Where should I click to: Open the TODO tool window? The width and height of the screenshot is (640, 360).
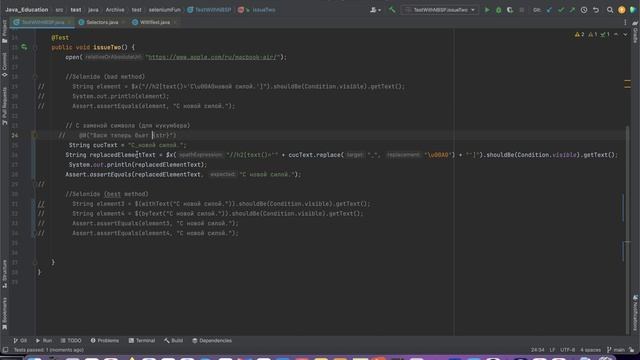coord(71,340)
